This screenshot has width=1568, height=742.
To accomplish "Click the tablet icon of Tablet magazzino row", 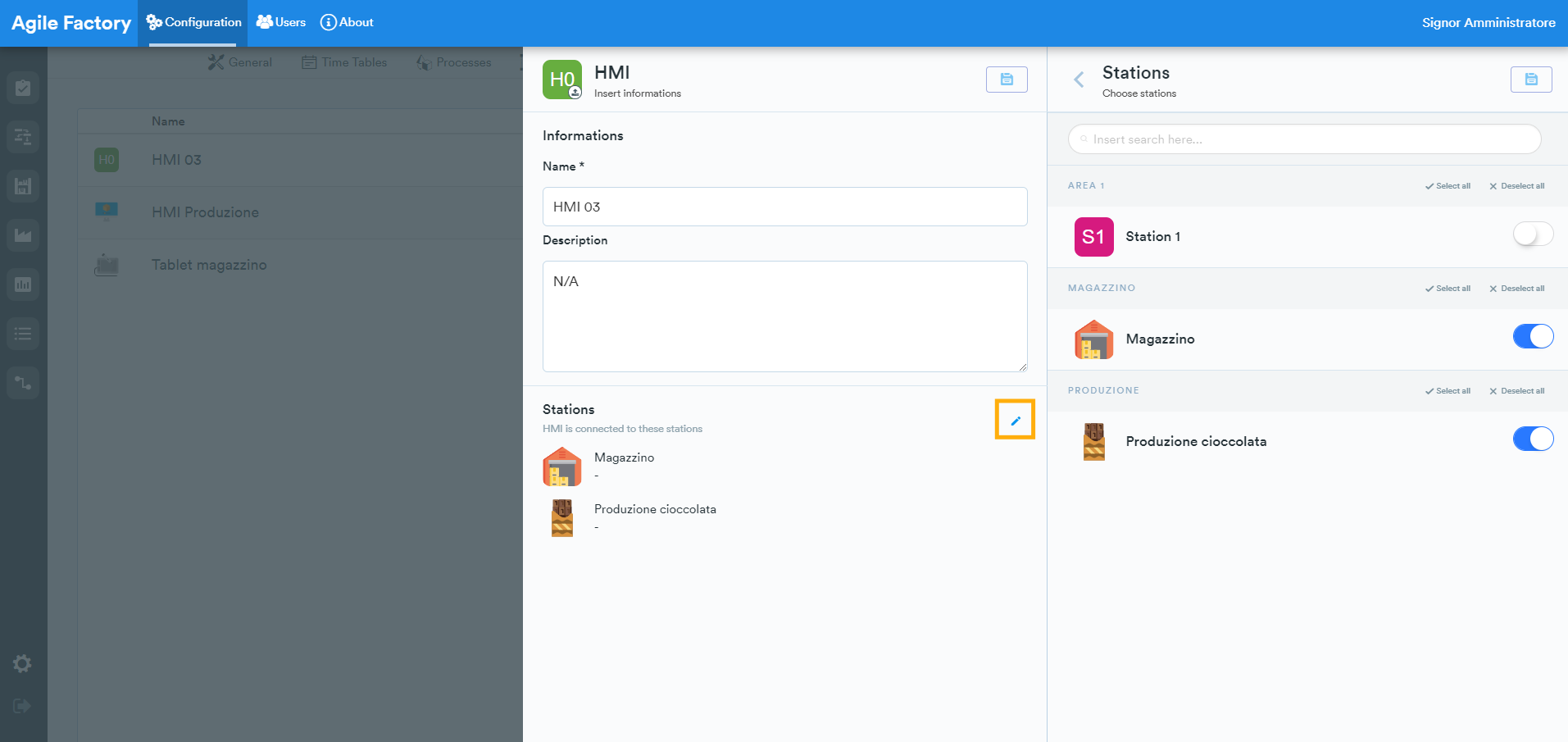I will pyautogui.click(x=107, y=265).
